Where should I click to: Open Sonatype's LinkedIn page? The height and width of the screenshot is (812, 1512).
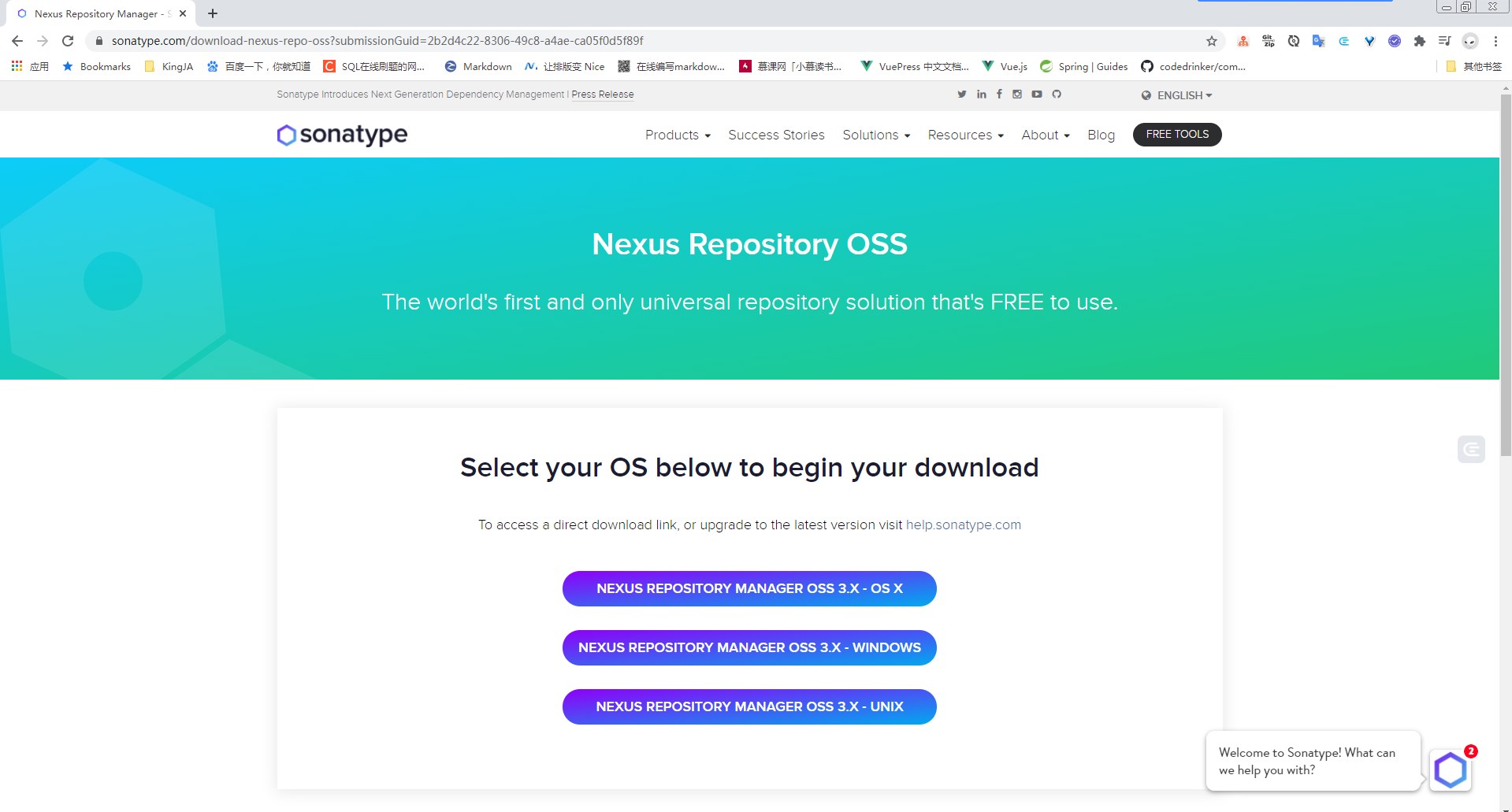982,95
